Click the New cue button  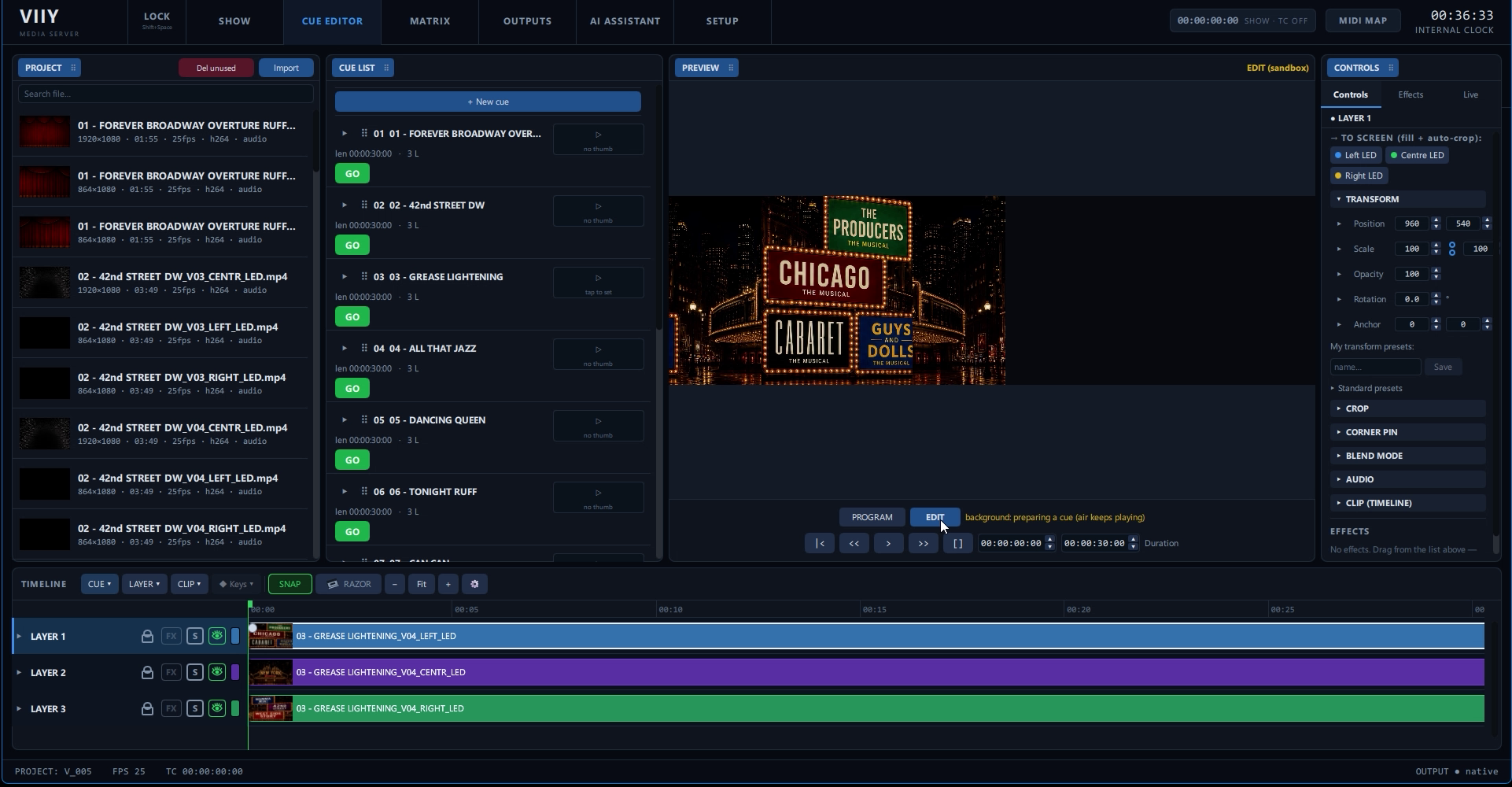point(488,102)
